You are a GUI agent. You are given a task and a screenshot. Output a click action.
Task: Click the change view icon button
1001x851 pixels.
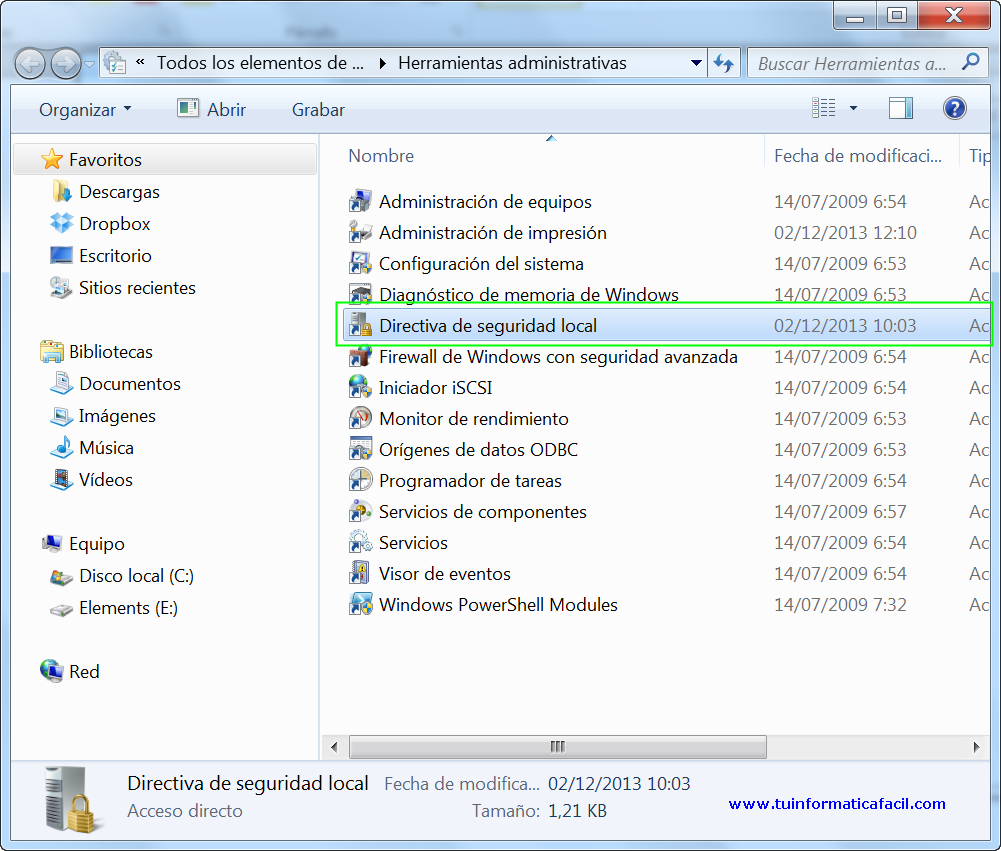click(x=824, y=109)
